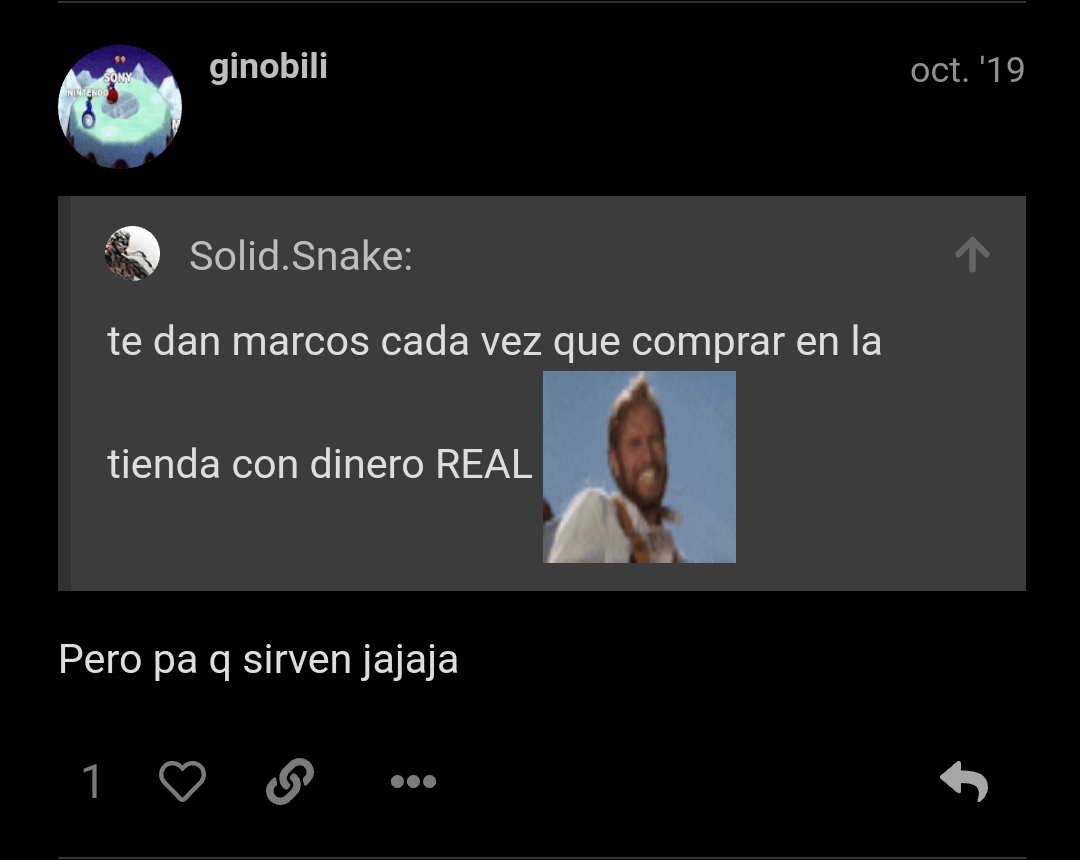The width and height of the screenshot is (1080, 860).
Task: Open the post permalink via oct. '19
Action: [x=967, y=70]
